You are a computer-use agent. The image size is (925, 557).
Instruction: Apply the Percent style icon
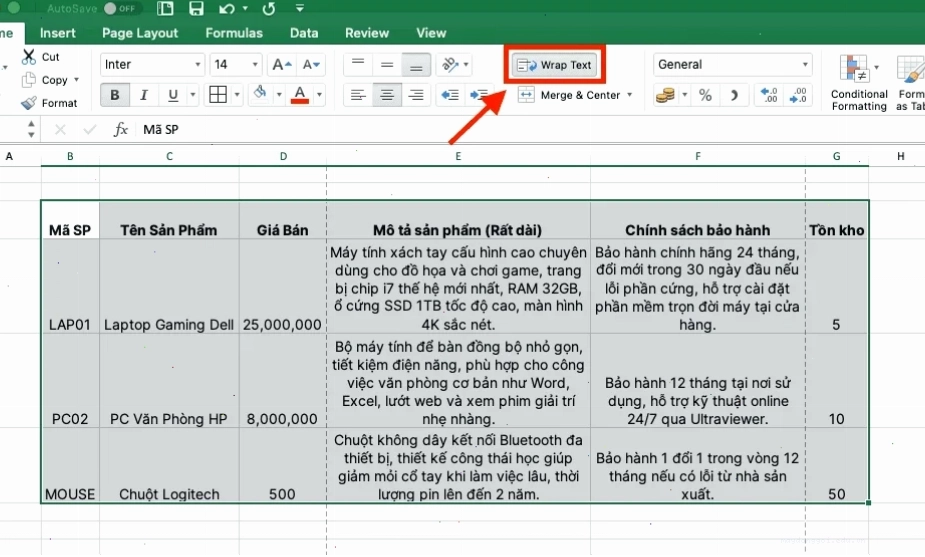(x=705, y=95)
